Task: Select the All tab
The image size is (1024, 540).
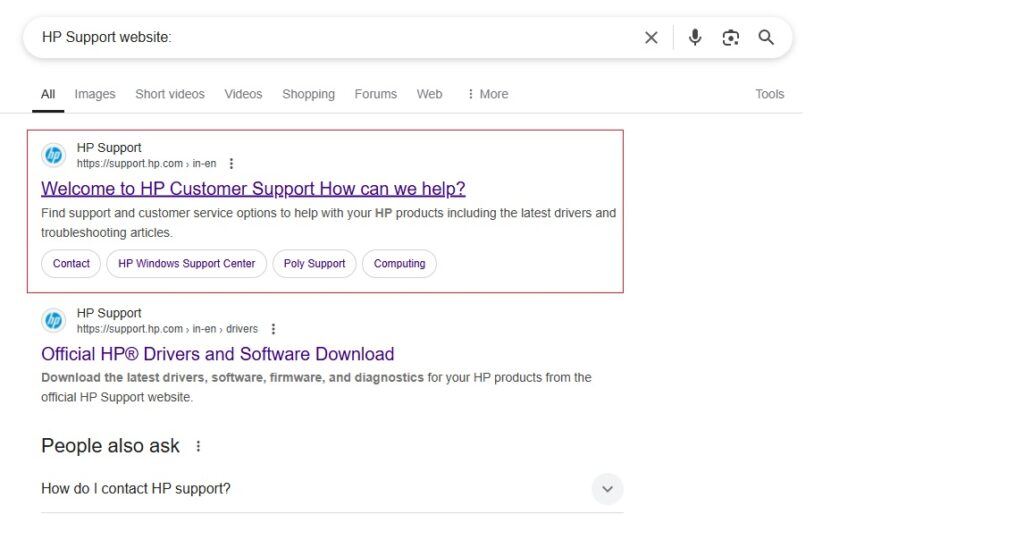Action: (48, 94)
